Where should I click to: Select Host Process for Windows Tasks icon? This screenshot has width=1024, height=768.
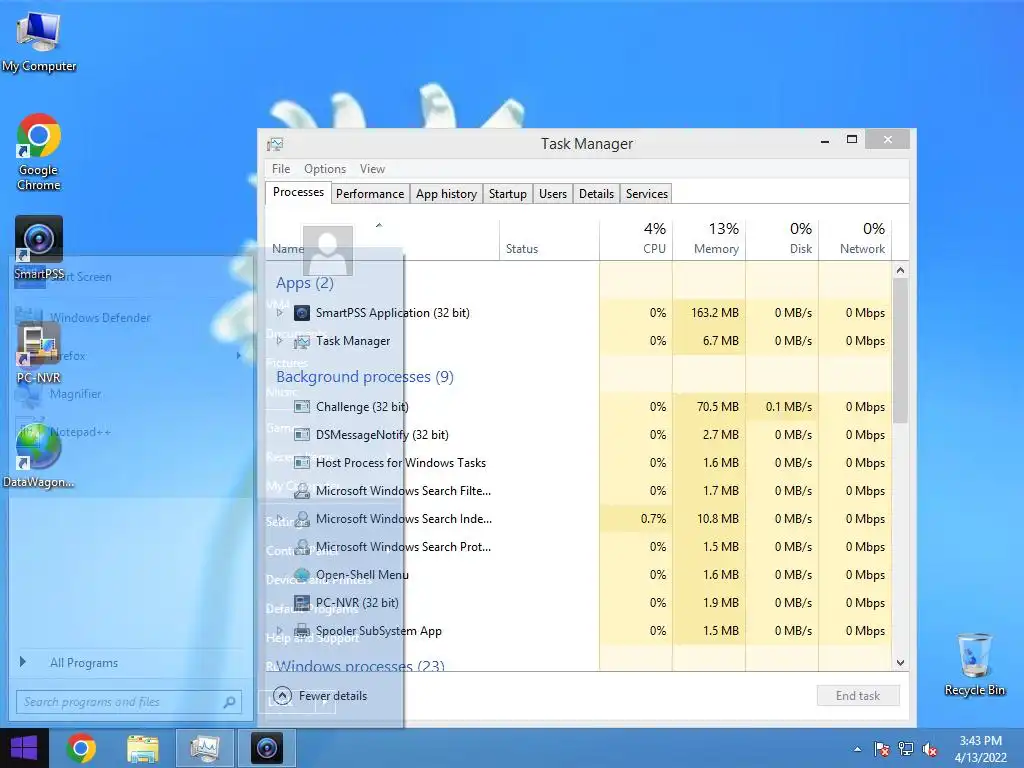pyautogui.click(x=302, y=463)
